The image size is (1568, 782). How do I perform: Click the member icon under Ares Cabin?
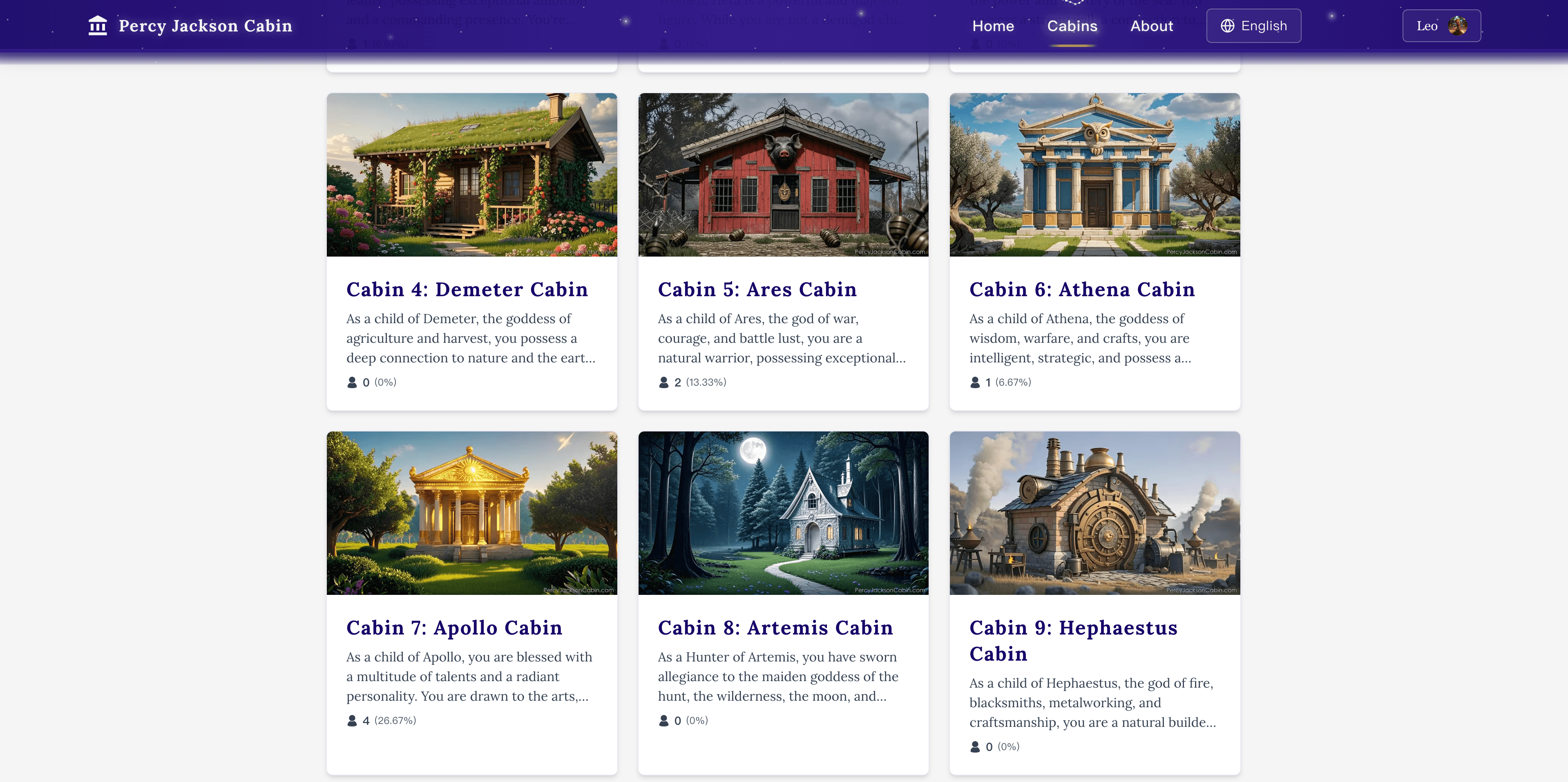[x=663, y=382]
